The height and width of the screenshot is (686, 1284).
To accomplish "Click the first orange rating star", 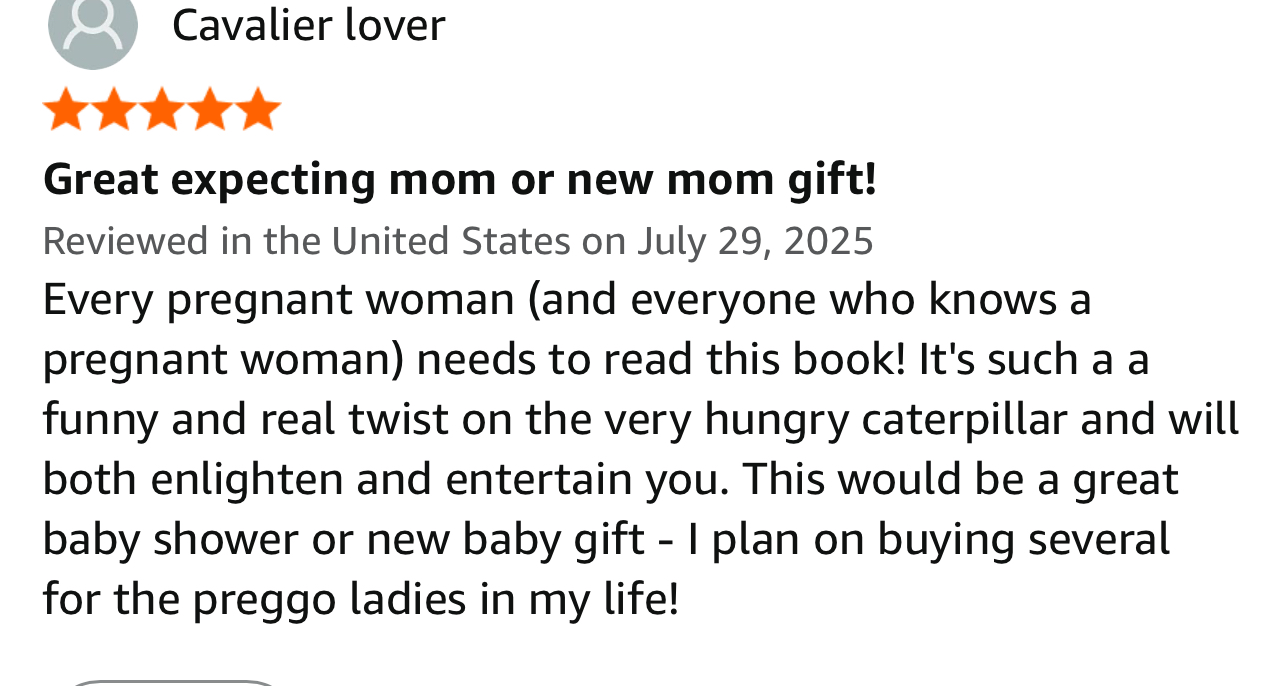I will pyautogui.click(x=65, y=109).
